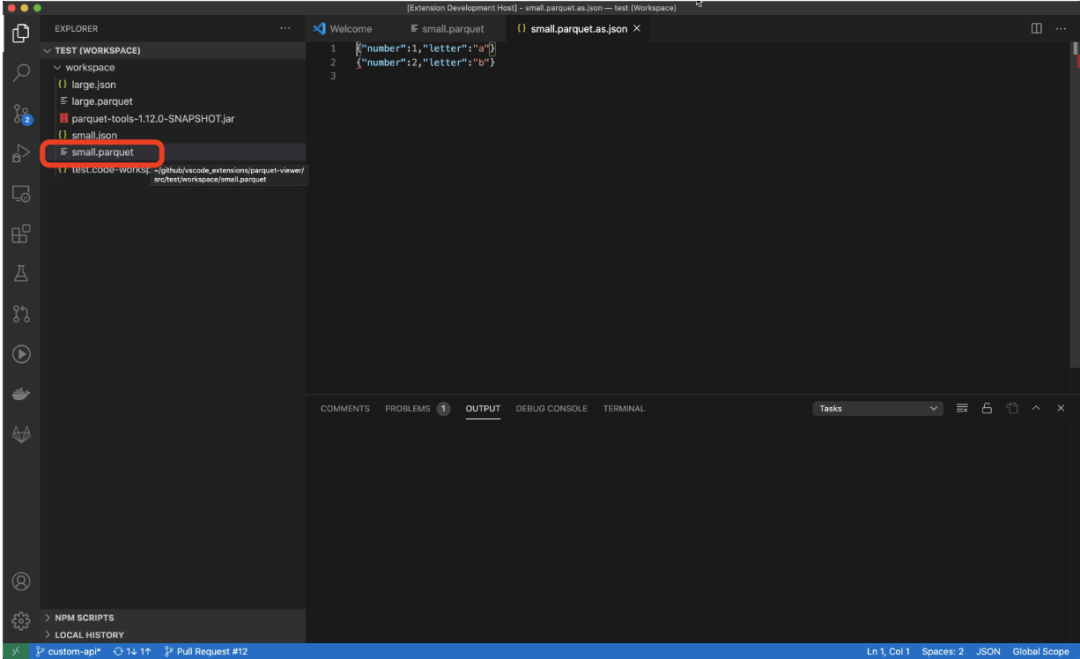This screenshot has height=659, width=1080.
Task: Click the custom-api branch in status bar
Action: [68, 651]
